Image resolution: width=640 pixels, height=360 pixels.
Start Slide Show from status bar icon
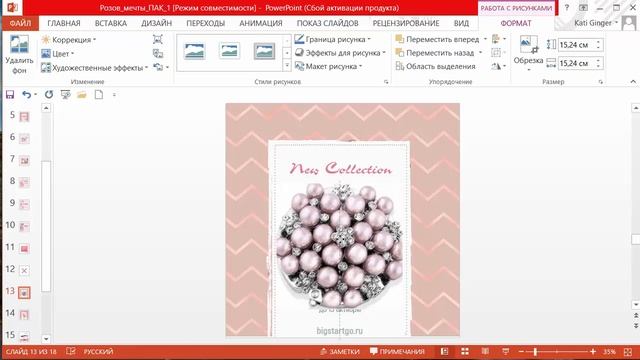click(505, 351)
